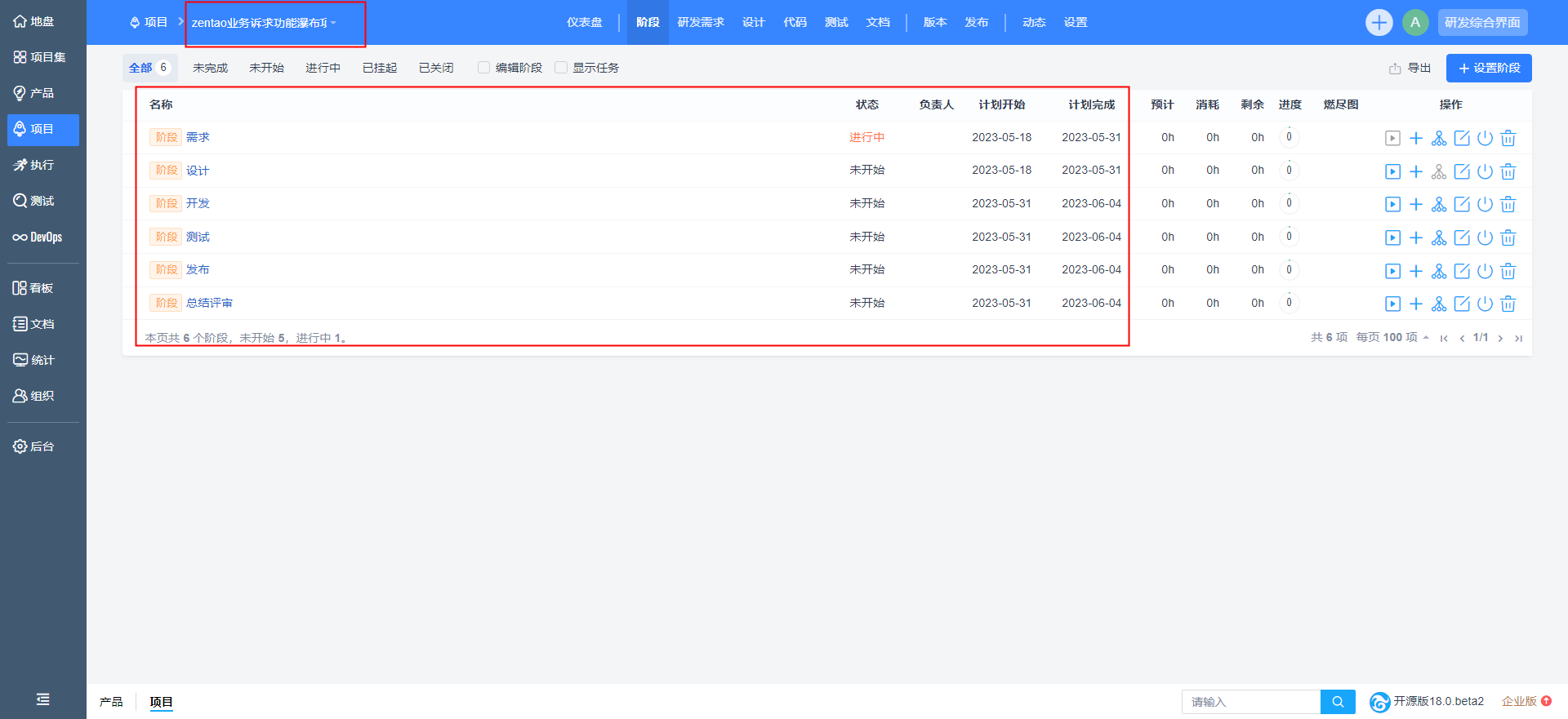Delete the 总结评审 stage via trash icon
The width and height of the screenshot is (1568, 719).
pyautogui.click(x=1508, y=304)
